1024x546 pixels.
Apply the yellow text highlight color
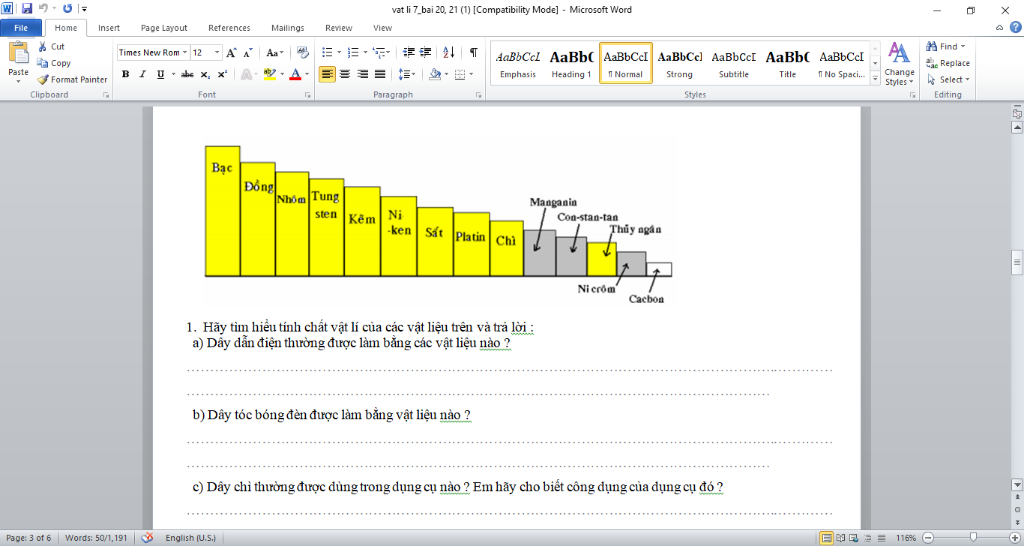(x=269, y=74)
